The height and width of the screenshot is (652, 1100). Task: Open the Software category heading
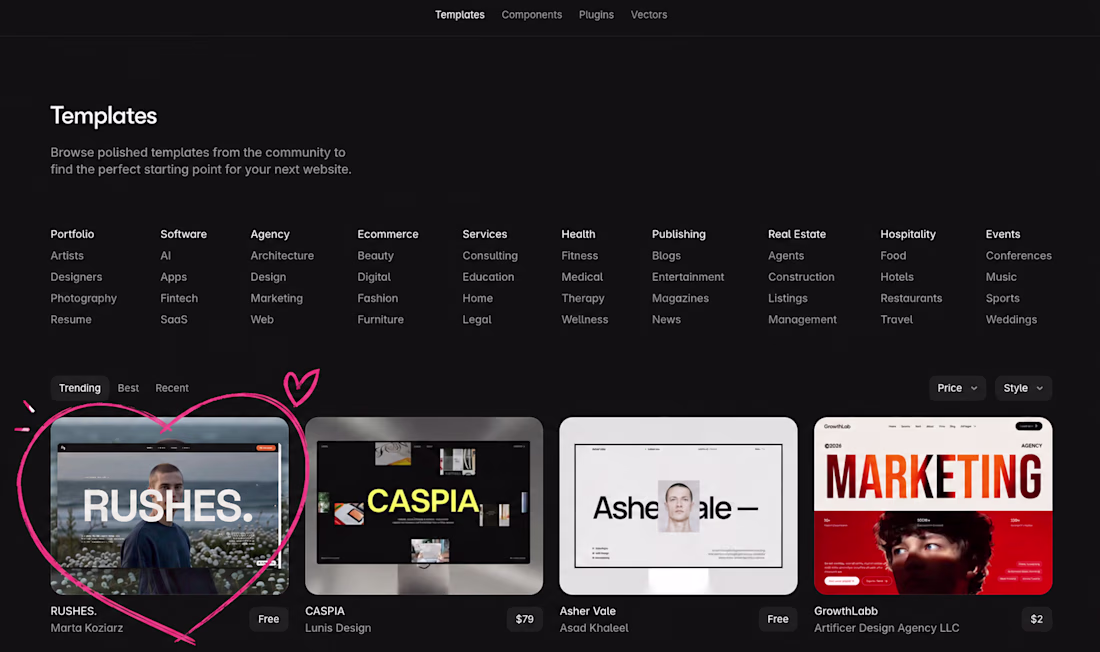point(184,234)
